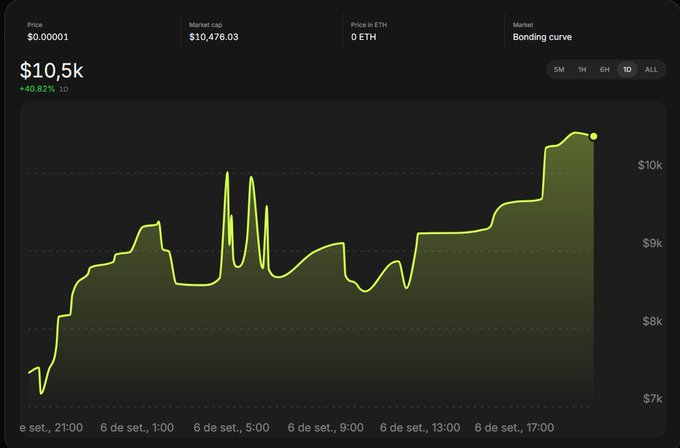Click the 6 de set., 9:00 axis label
Screen dimensions: 680x448
click(x=325, y=428)
